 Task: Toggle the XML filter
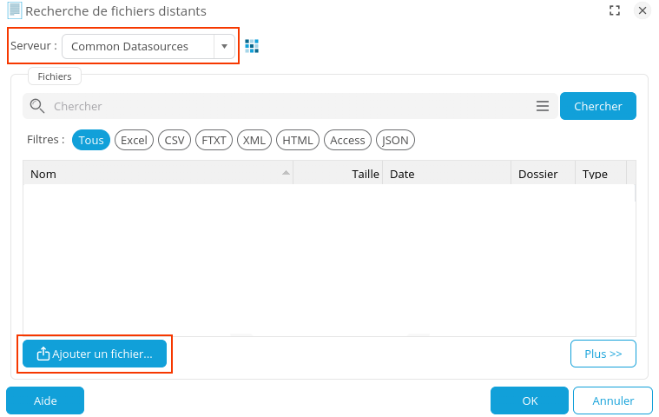point(254,141)
